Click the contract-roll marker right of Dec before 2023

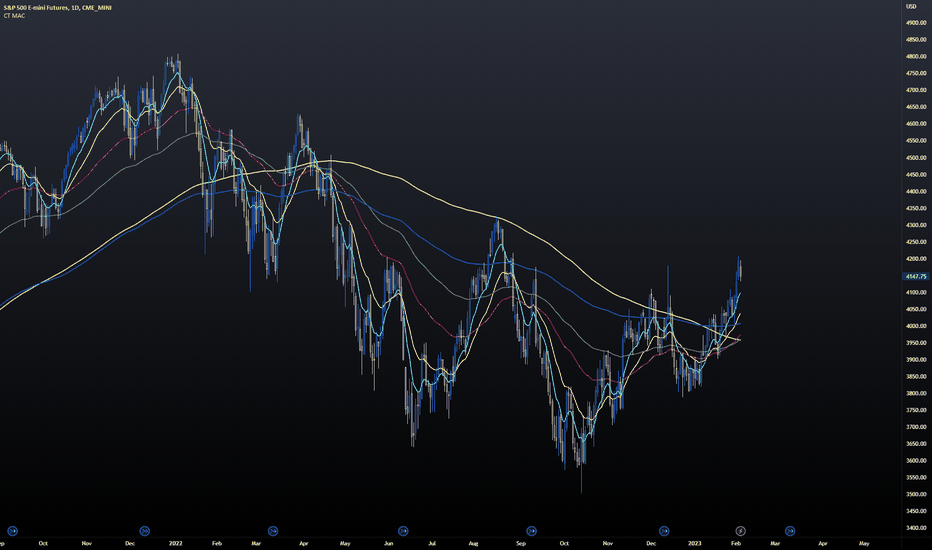(664, 531)
